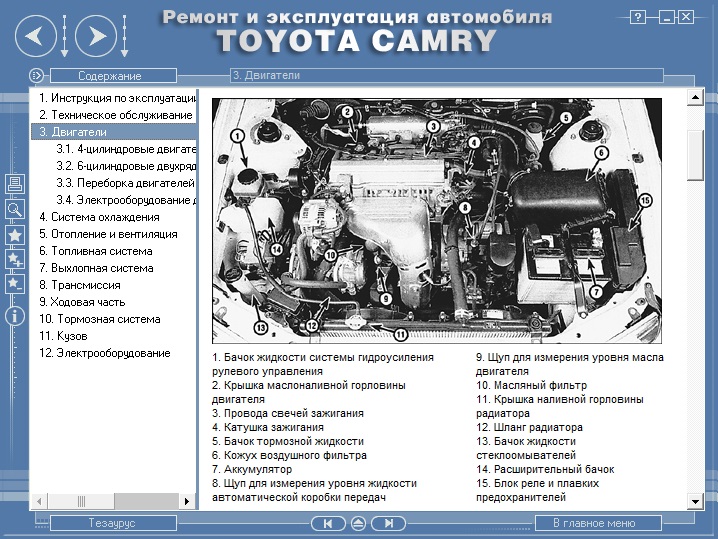The height and width of the screenshot is (539, 718).
Task: Open 11. Кузов chapter
Action: [63, 335]
